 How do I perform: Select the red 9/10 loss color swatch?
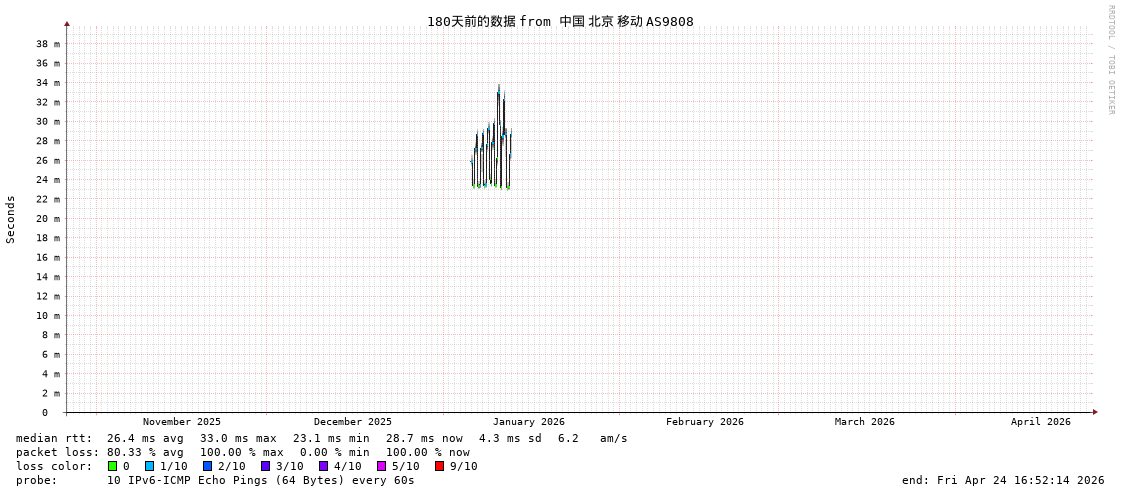tap(440, 466)
